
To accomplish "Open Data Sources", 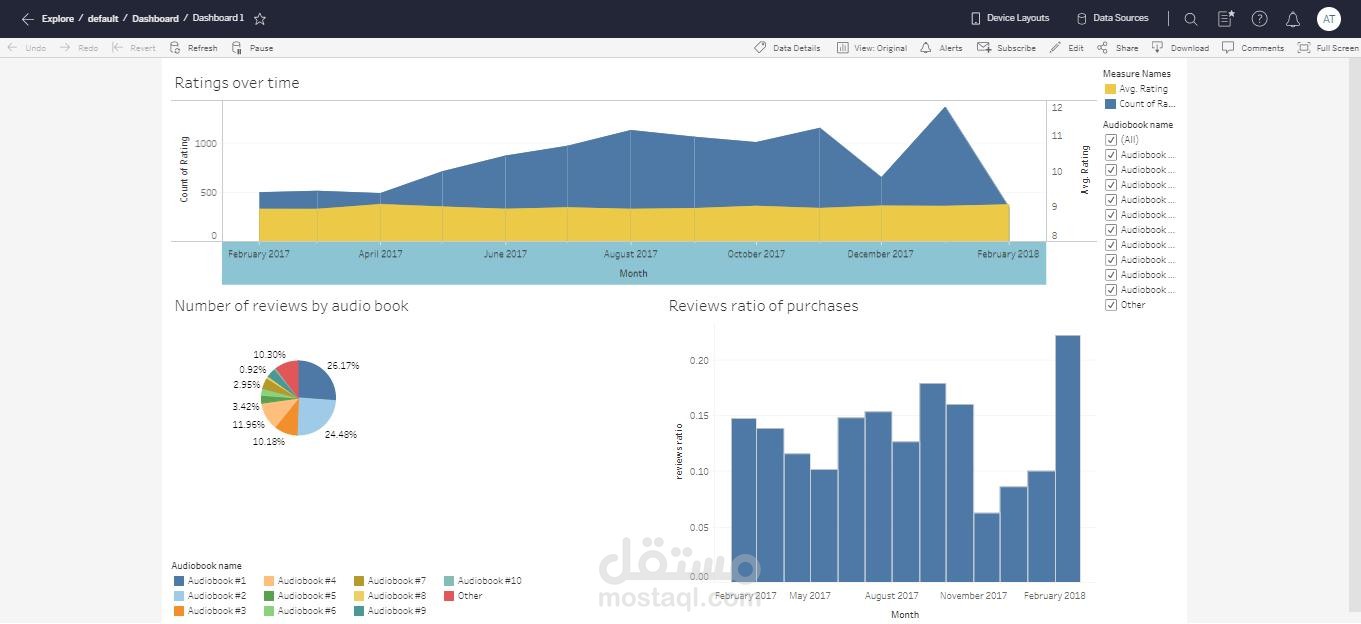I will [1112, 18].
